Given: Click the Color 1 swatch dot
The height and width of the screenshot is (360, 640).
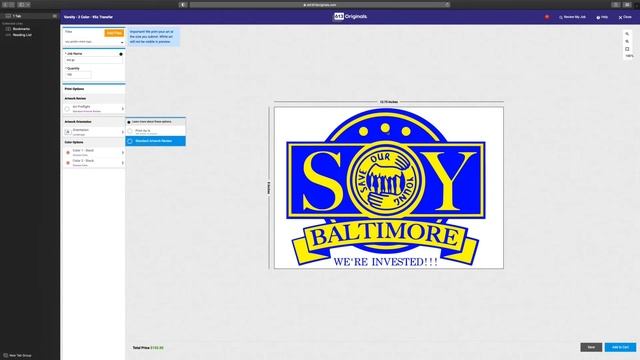Looking at the screenshot, I should pyautogui.click(x=68, y=153).
